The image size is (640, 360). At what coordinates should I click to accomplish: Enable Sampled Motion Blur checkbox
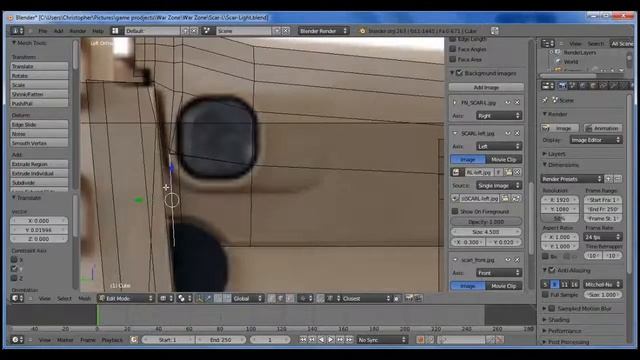click(552, 309)
